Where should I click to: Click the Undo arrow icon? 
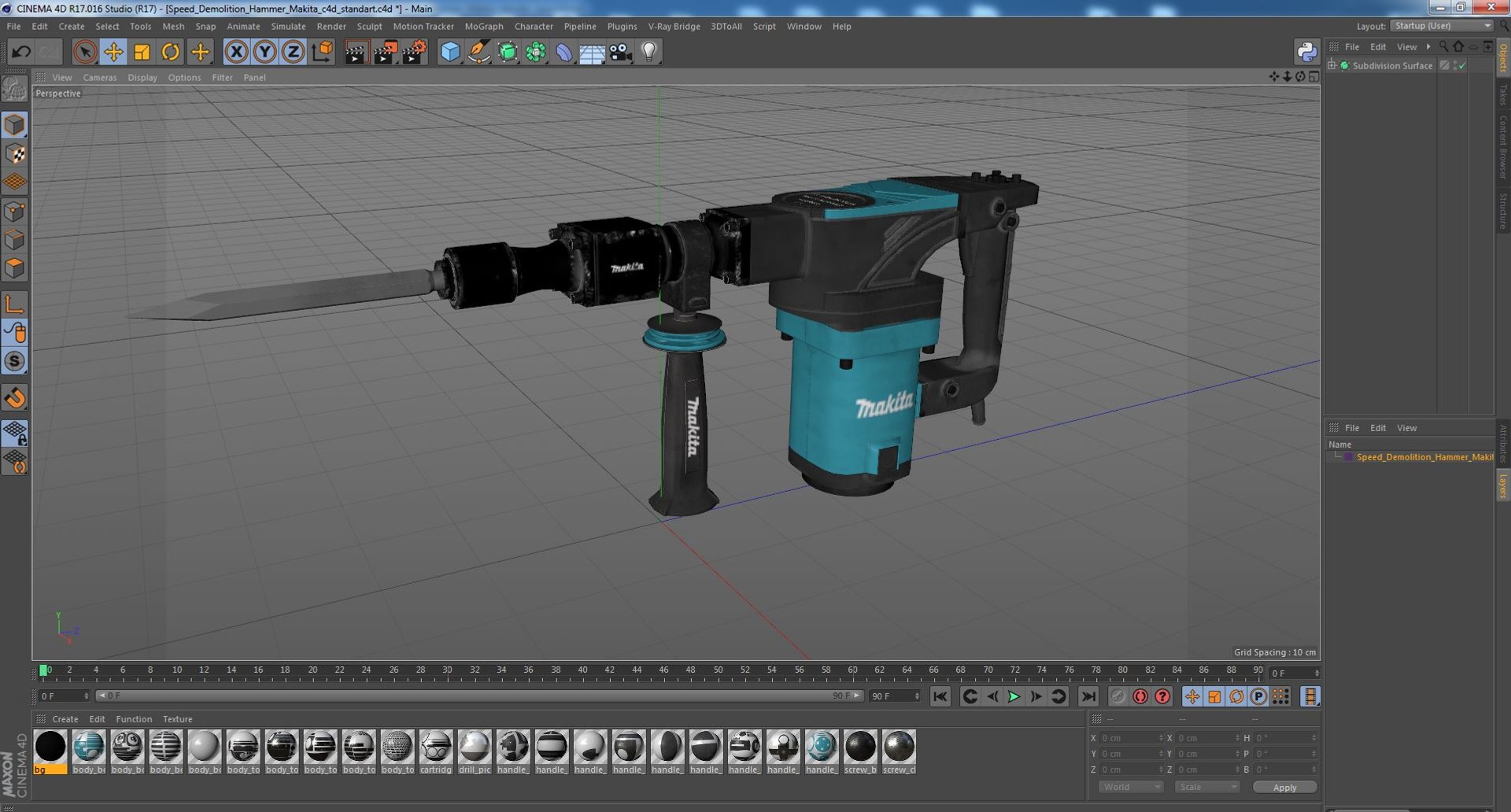pos(20,52)
